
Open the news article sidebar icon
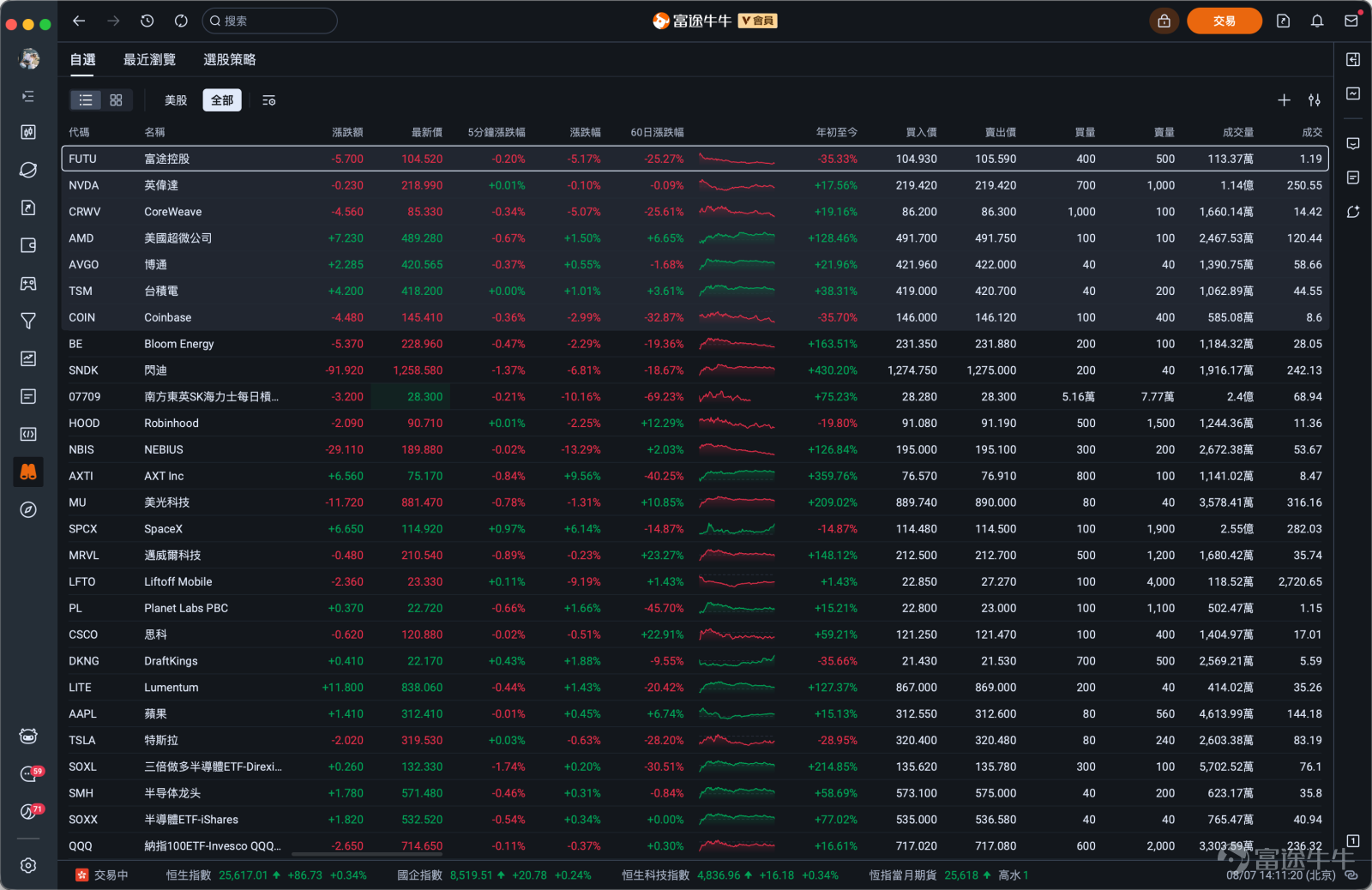28,396
